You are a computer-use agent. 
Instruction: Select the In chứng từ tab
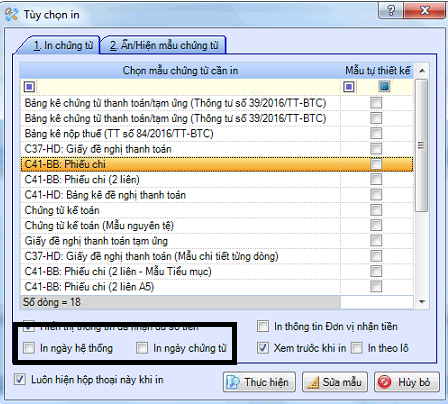[x=63, y=45]
